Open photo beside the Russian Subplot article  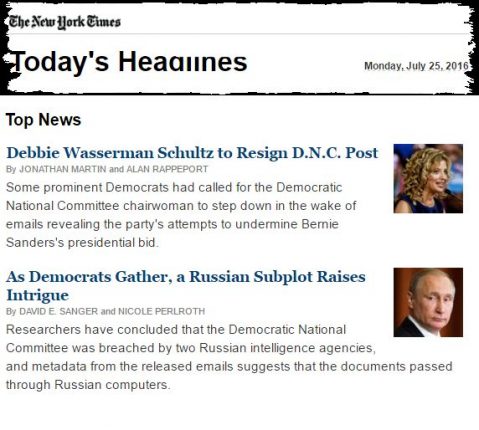tap(428, 302)
